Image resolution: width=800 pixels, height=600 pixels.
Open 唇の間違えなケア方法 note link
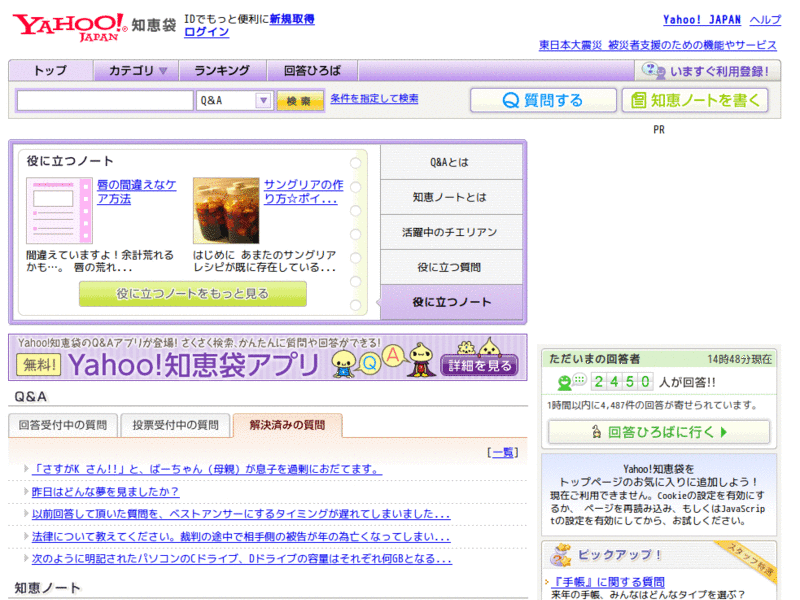pyautogui.click(x=136, y=192)
